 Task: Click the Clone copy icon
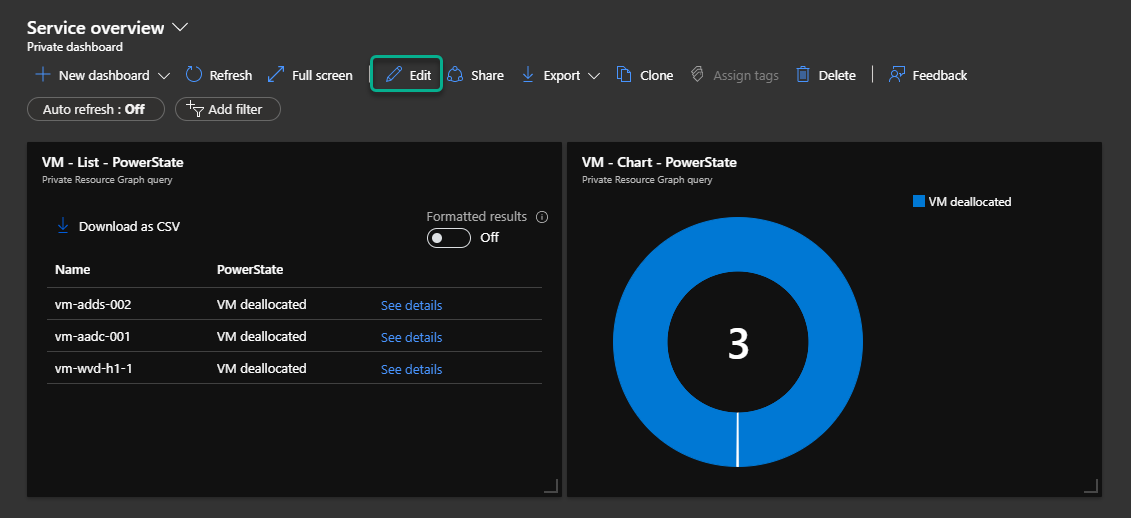(624, 75)
